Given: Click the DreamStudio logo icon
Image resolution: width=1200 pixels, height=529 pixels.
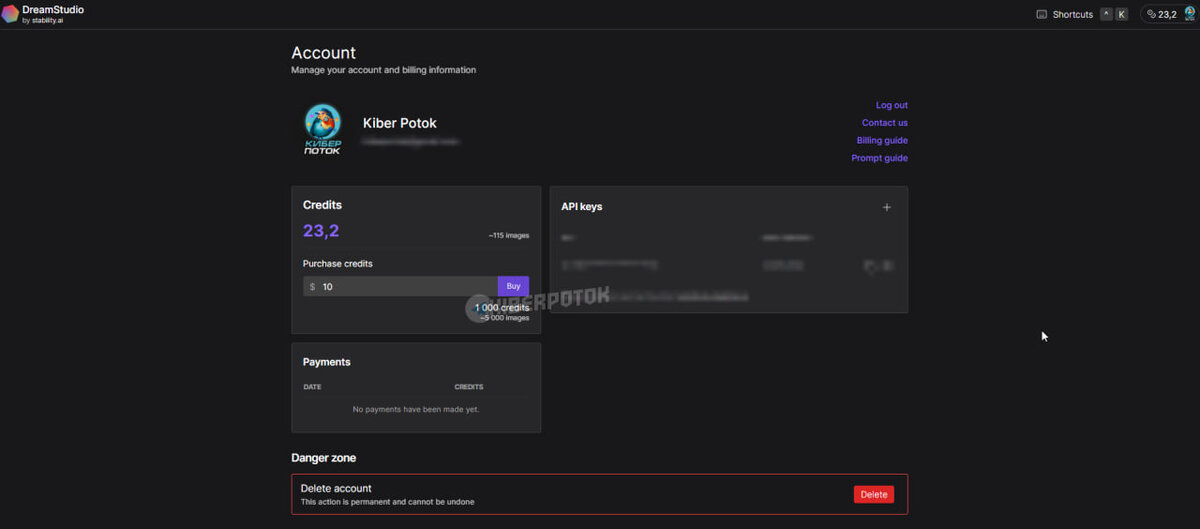Looking at the screenshot, I should 9,13.
